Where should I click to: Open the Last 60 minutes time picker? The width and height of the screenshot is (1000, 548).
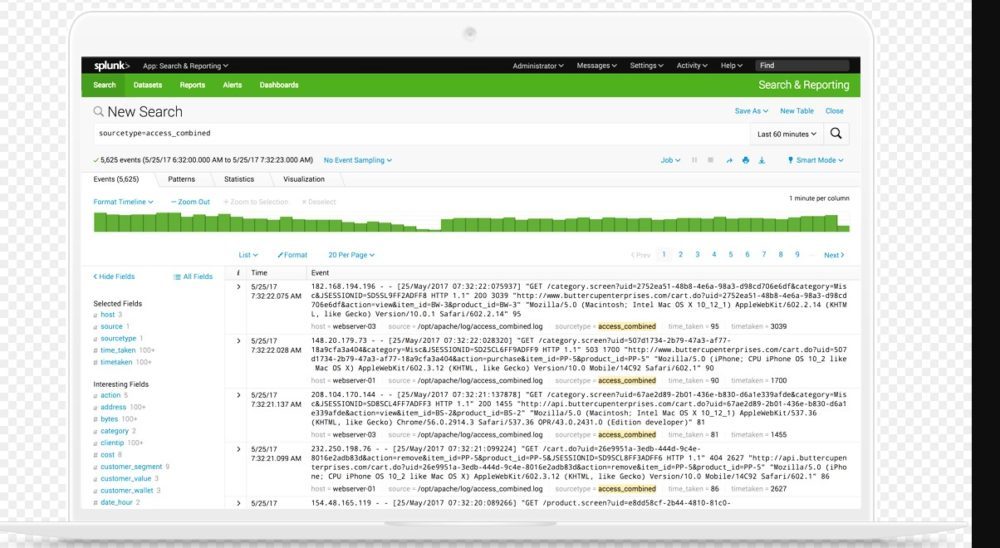(x=786, y=133)
